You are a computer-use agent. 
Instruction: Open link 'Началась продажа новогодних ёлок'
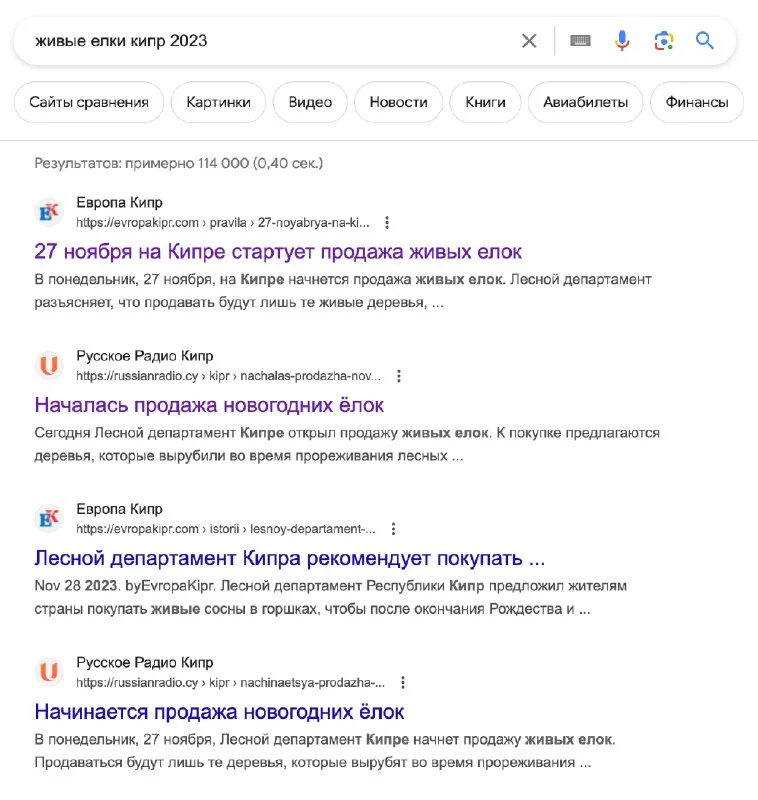point(209,405)
